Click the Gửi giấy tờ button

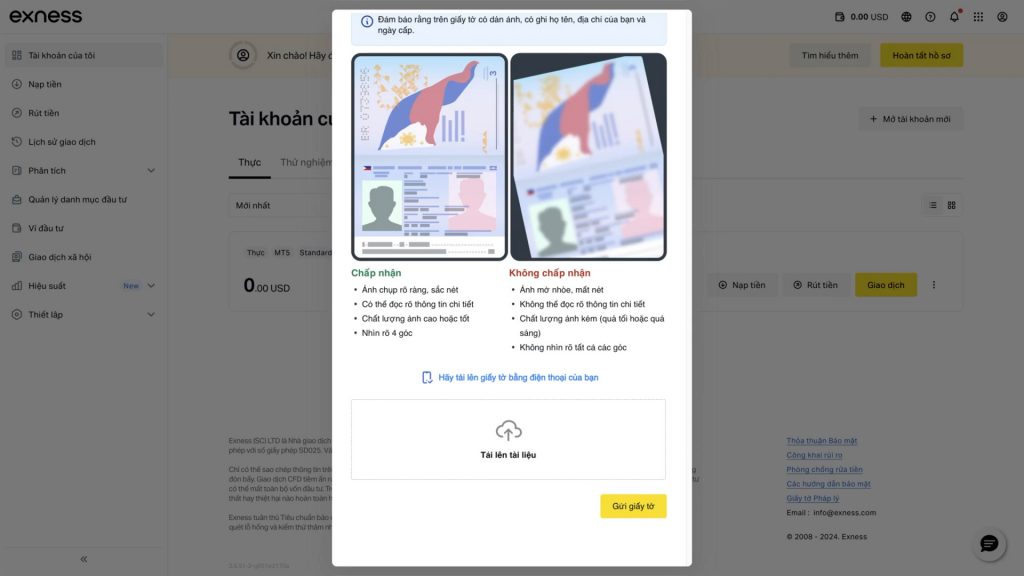[633, 506]
